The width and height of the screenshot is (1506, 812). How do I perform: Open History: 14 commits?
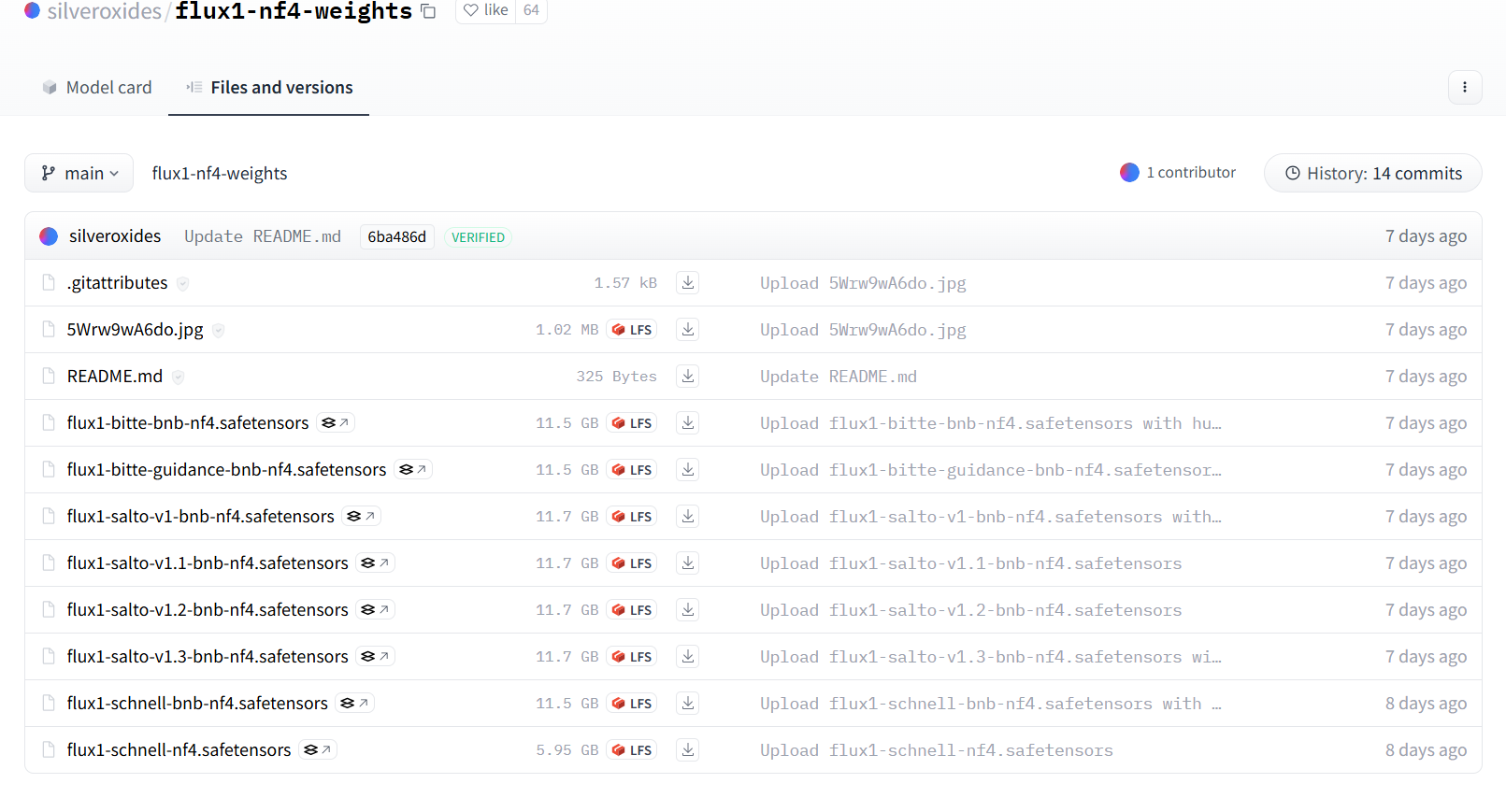pyautogui.click(x=1373, y=173)
